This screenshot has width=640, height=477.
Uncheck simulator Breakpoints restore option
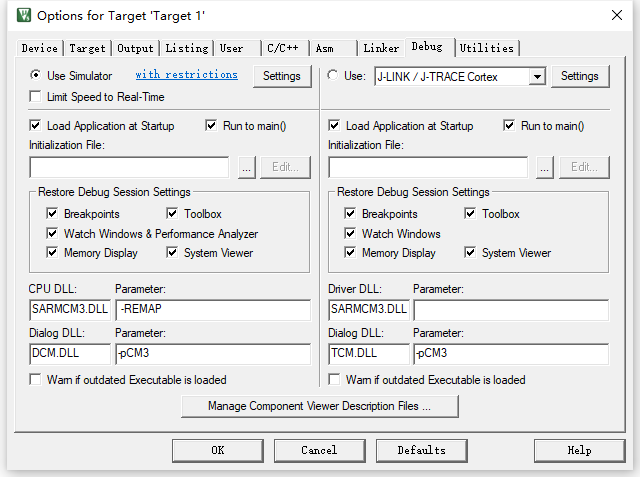52,213
